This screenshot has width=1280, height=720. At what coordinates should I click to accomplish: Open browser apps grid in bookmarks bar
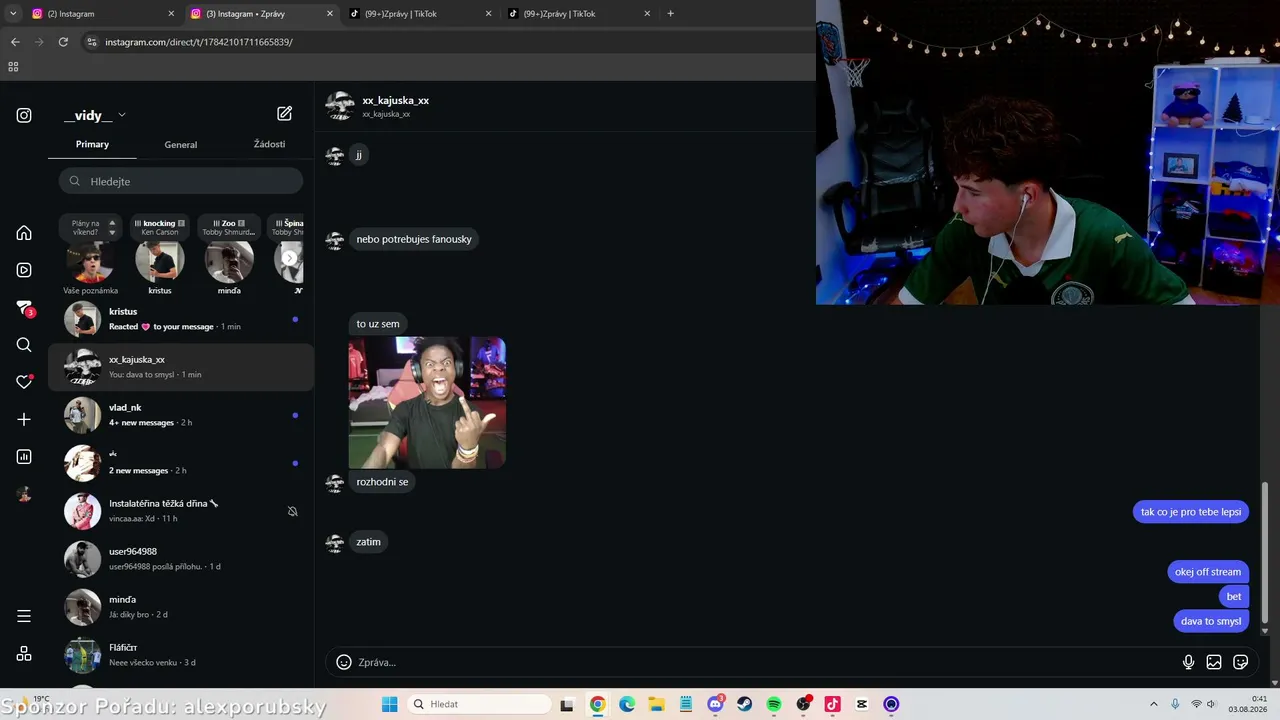[13, 67]
